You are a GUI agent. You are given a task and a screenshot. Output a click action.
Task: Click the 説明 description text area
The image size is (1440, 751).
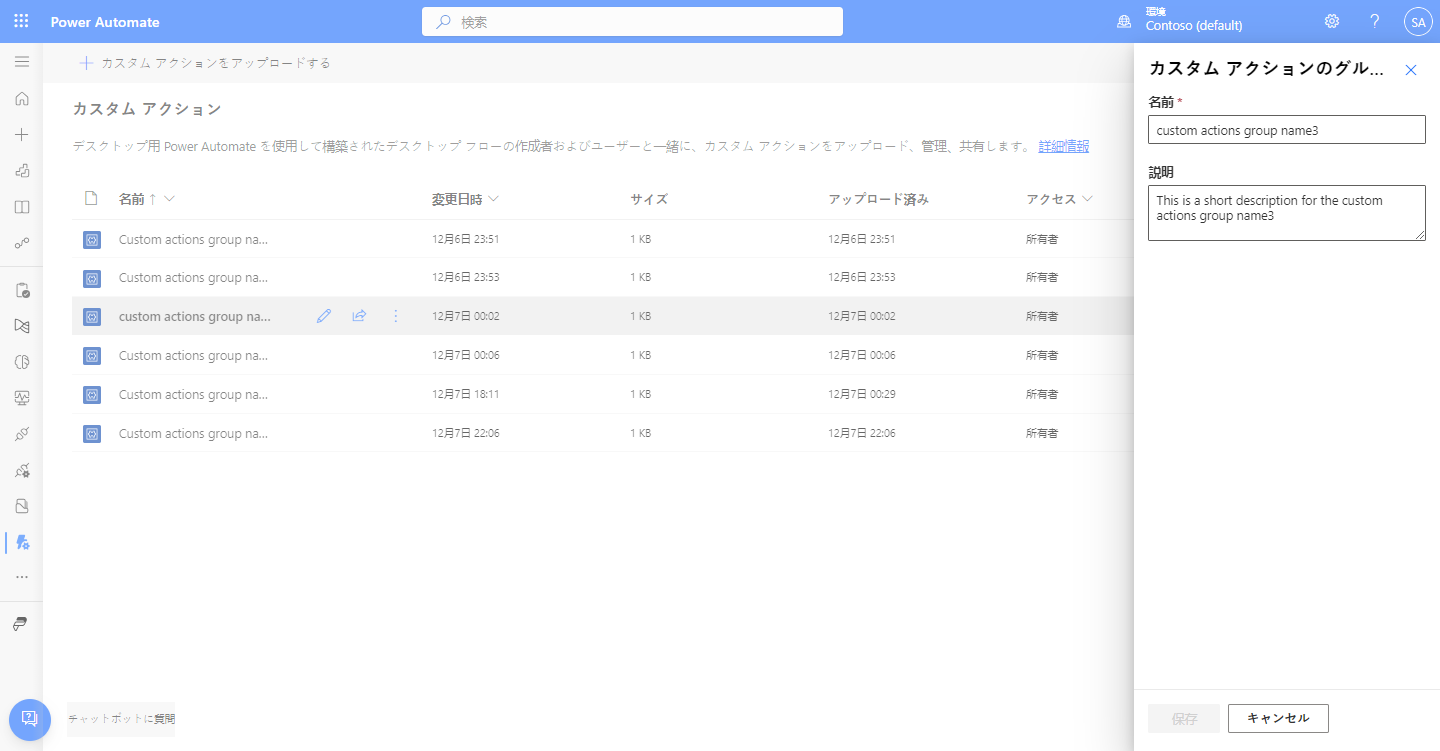click(x=1286, y=213)
